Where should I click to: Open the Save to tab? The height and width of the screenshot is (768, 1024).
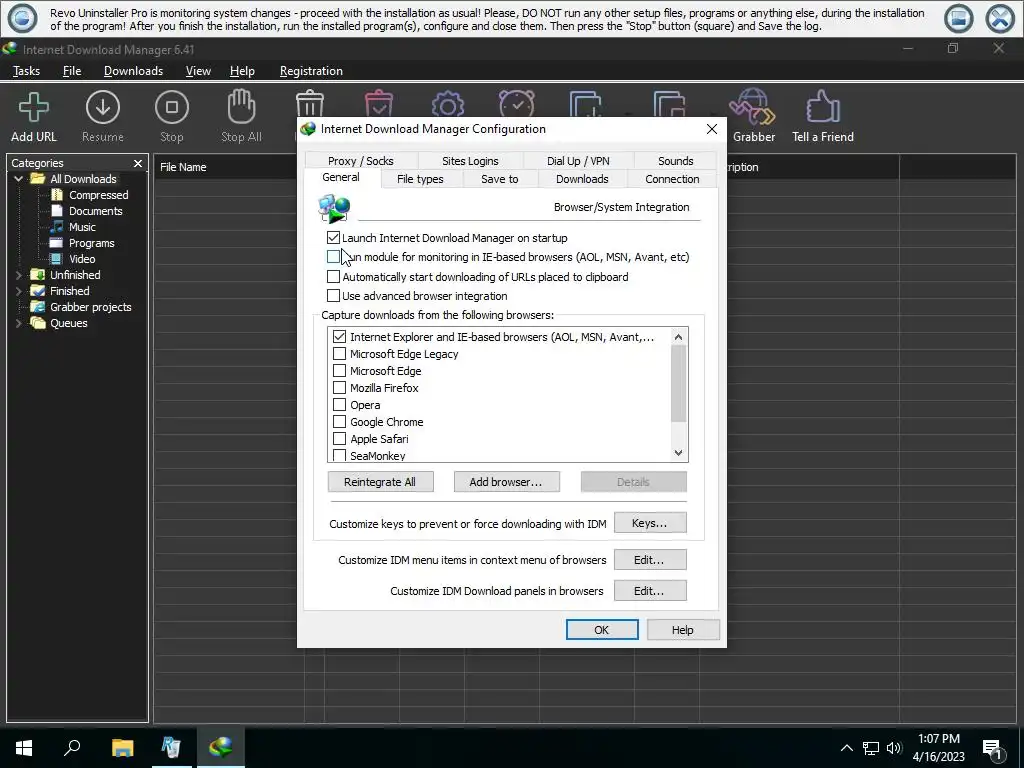coord(500,179)
